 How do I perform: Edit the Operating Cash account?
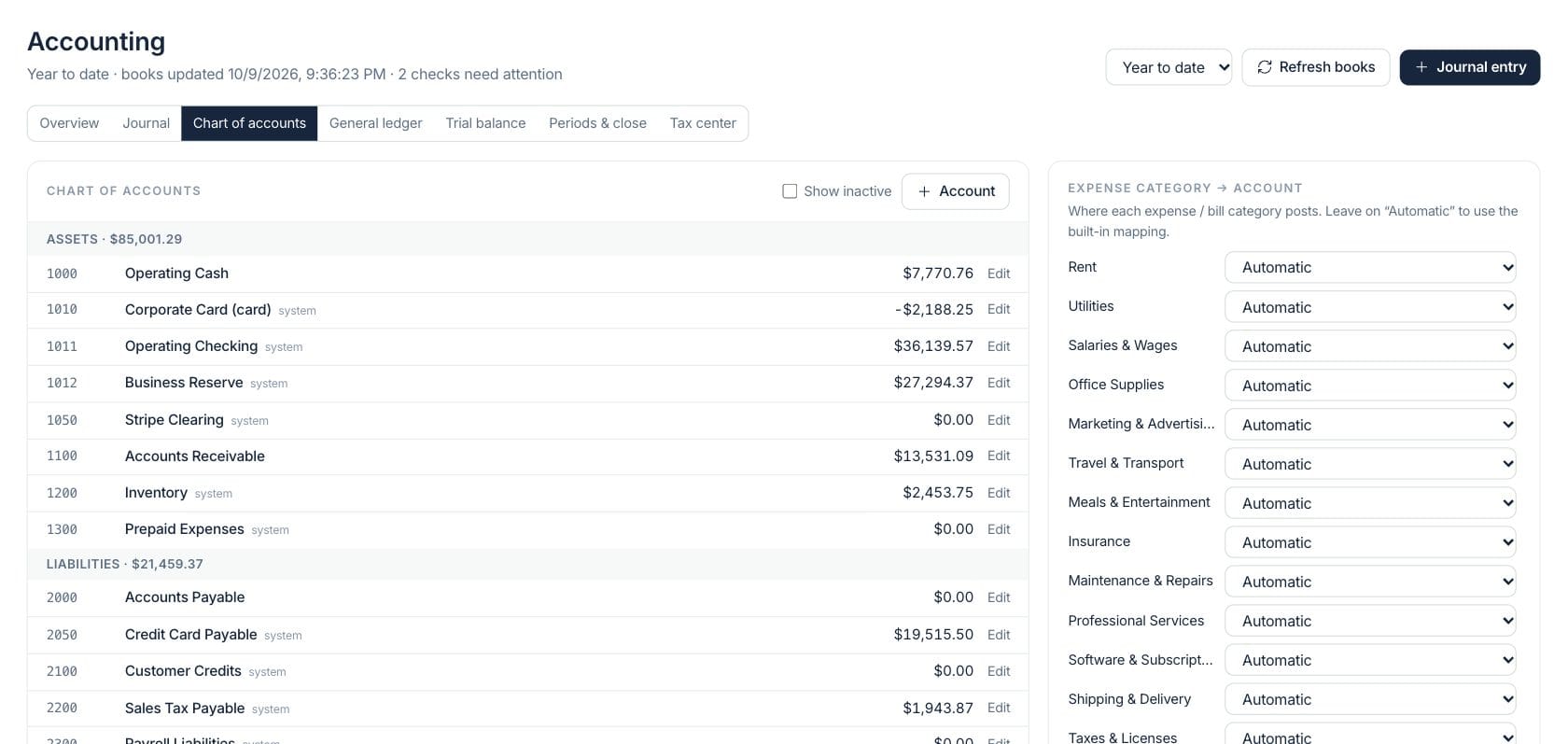(999, 274)
